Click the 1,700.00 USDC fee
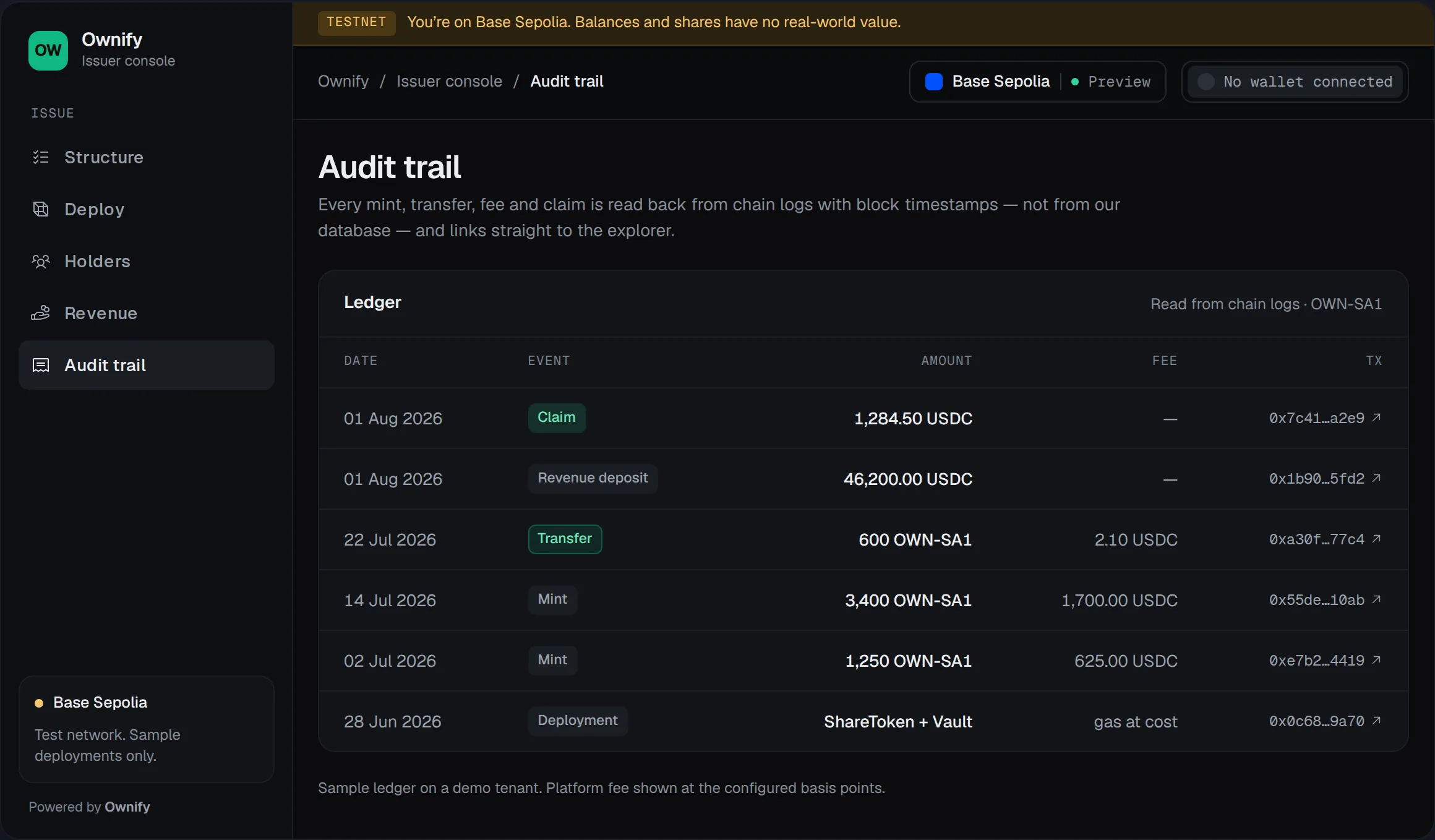Viewport: 1435px width, 840px height. point(1120,600)
